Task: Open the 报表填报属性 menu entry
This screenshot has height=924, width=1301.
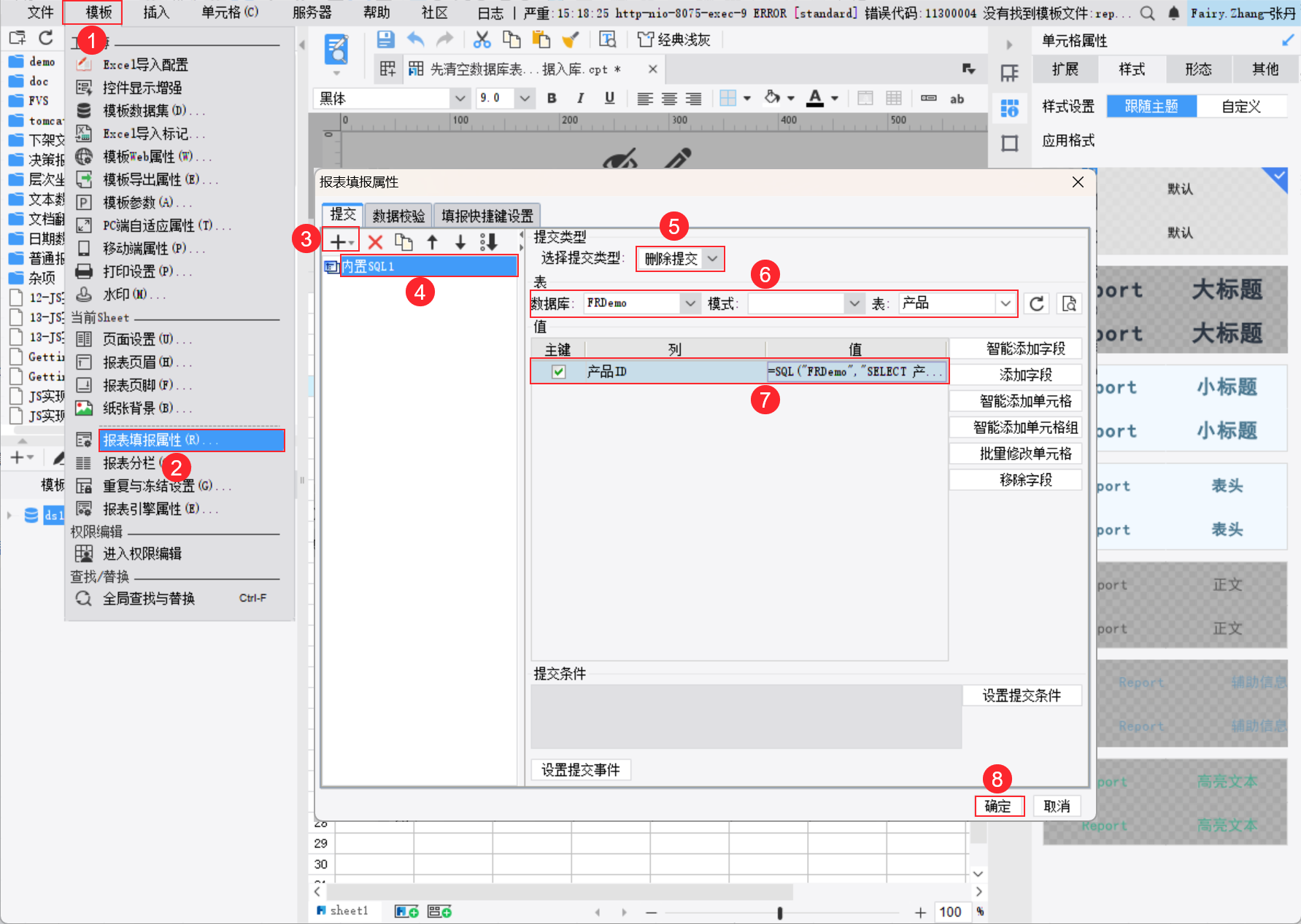Action: coord(191,440)
